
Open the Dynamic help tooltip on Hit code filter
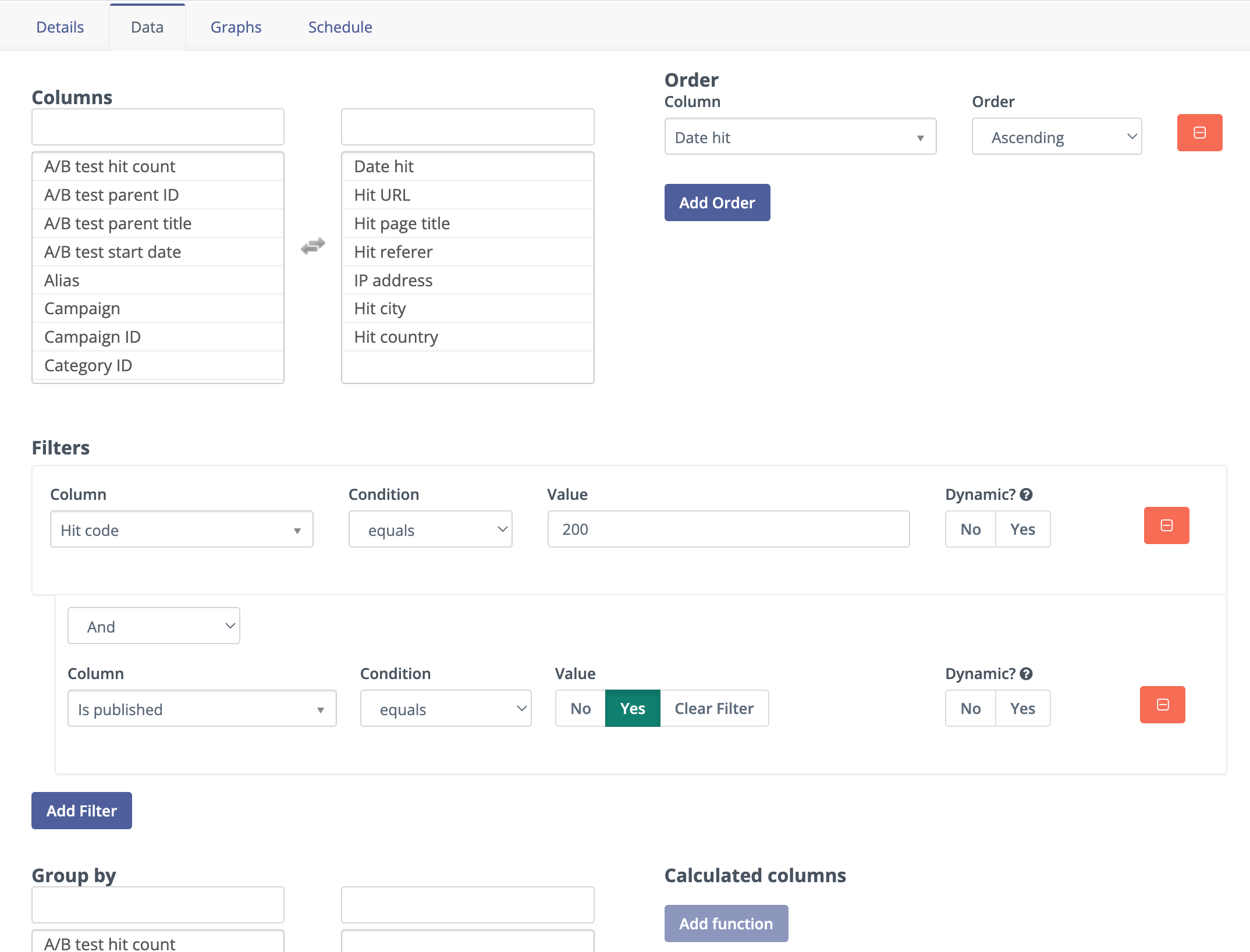tap(1027, 494)
